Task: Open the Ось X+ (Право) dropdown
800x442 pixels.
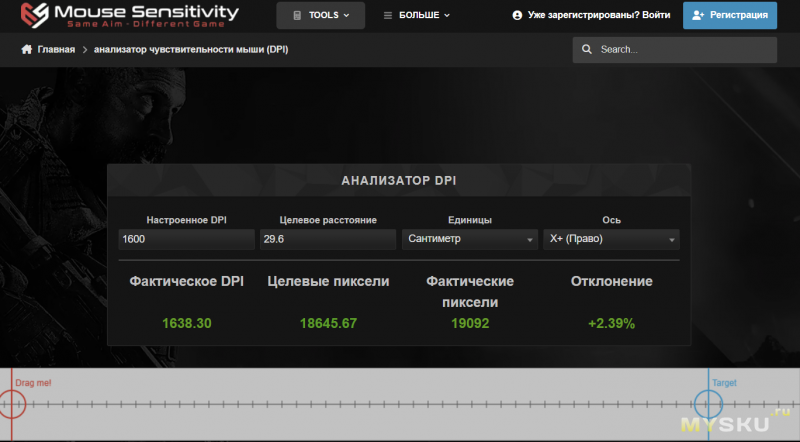Action: point(610,240)
